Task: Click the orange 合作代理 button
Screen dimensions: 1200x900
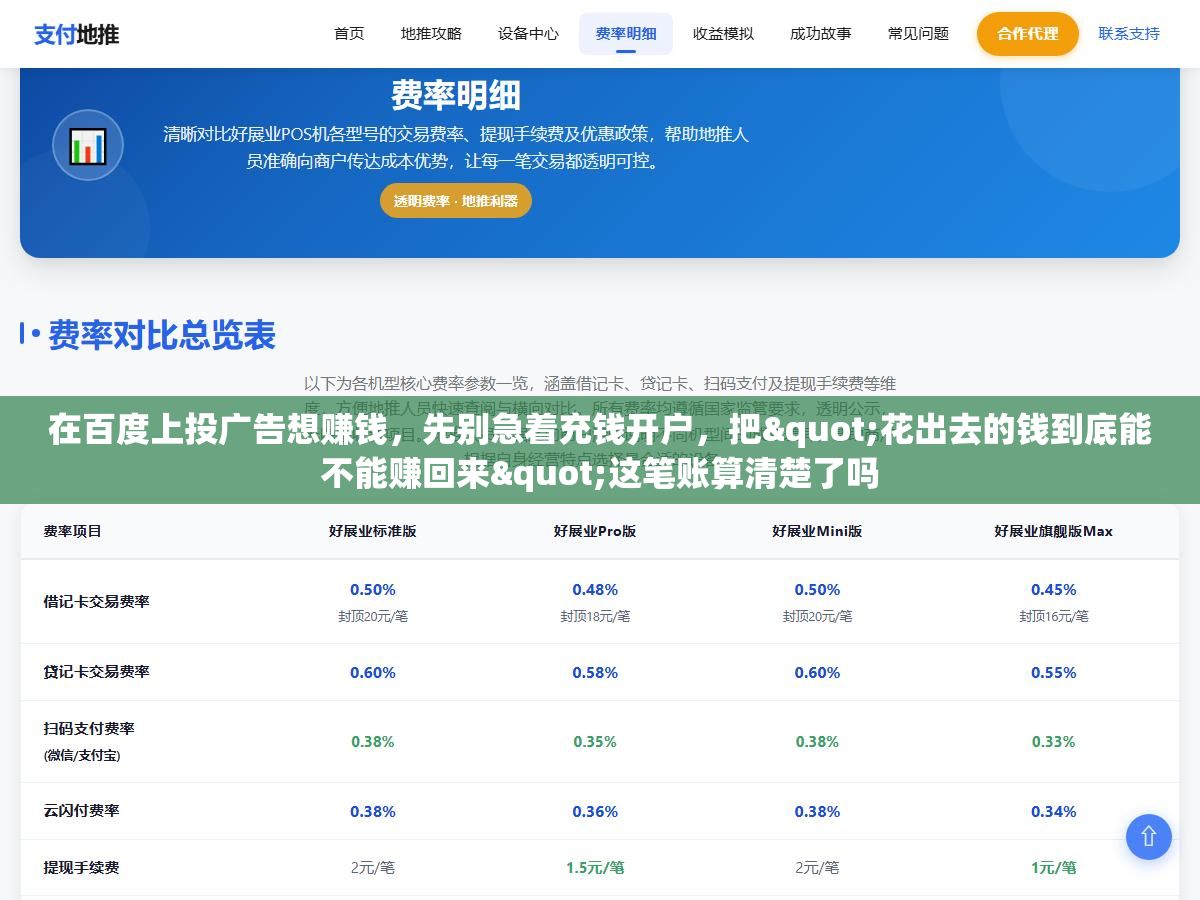Action: point(1028,34)
